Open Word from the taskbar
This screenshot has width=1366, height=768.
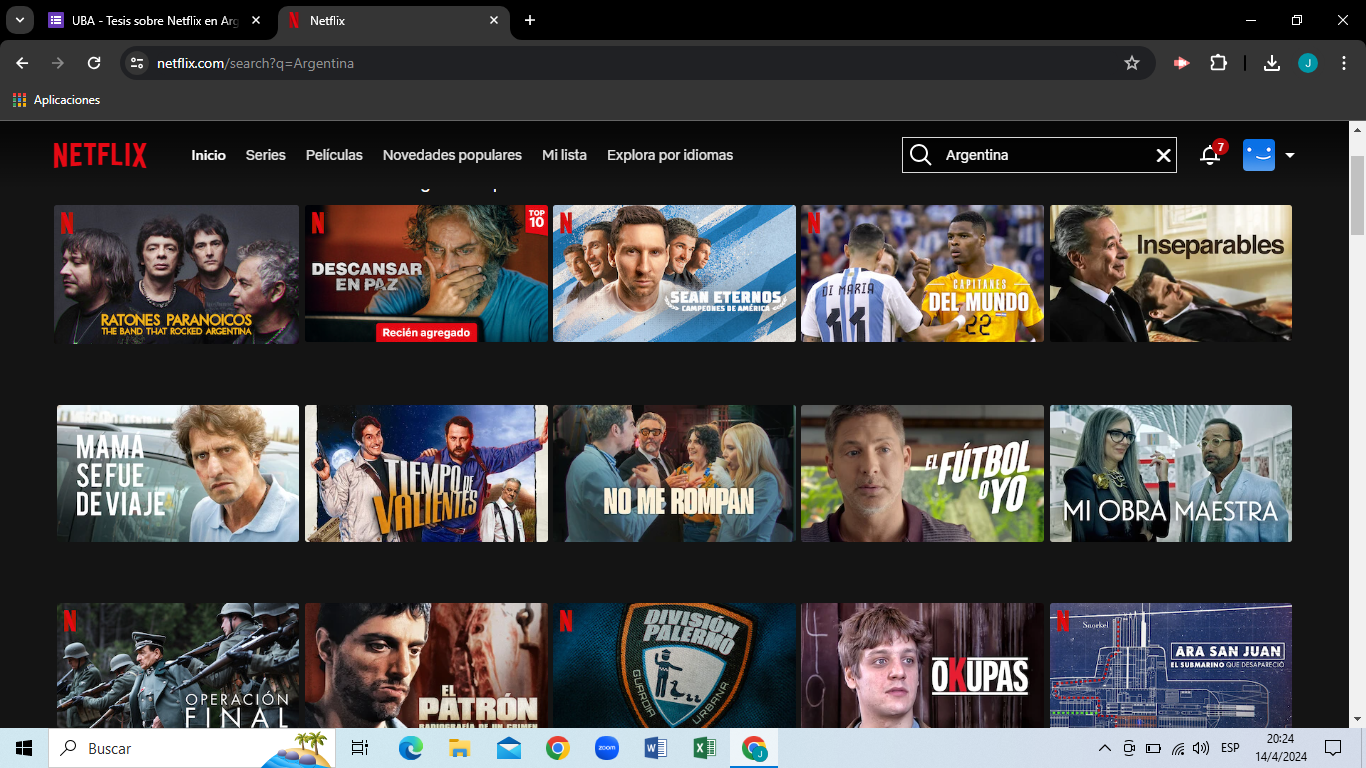click(656, 748)
